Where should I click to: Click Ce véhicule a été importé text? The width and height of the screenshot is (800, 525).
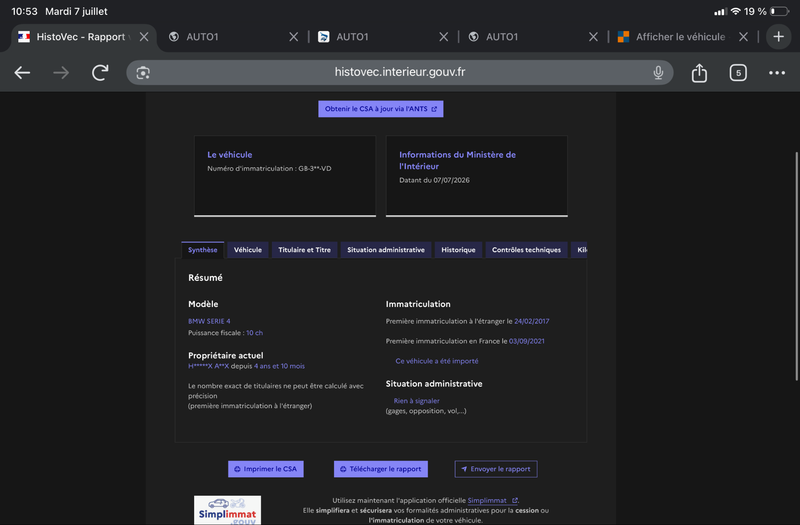click(x=437, y=361)
